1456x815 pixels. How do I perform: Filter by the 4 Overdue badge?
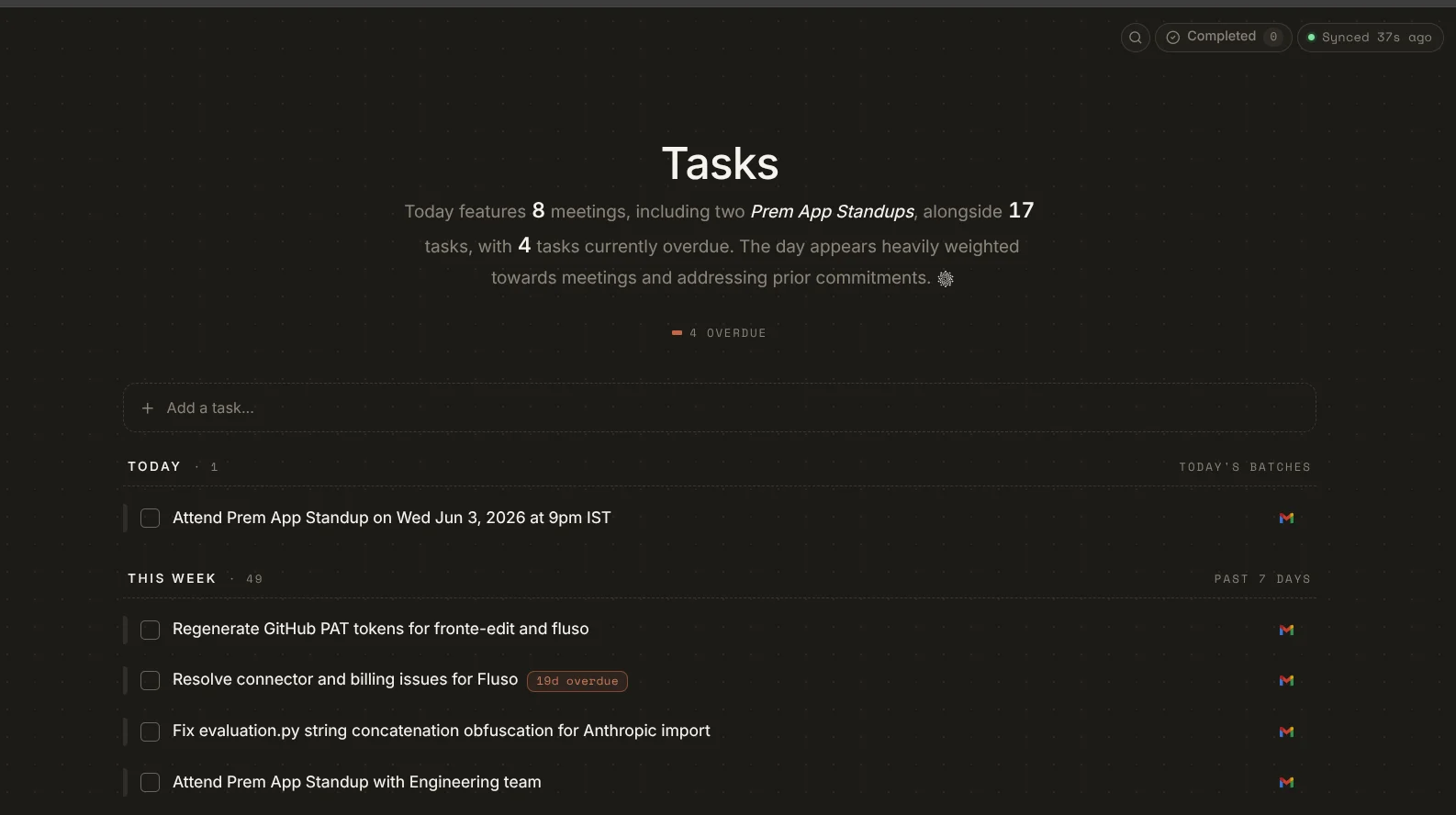(x=719, y=333)
